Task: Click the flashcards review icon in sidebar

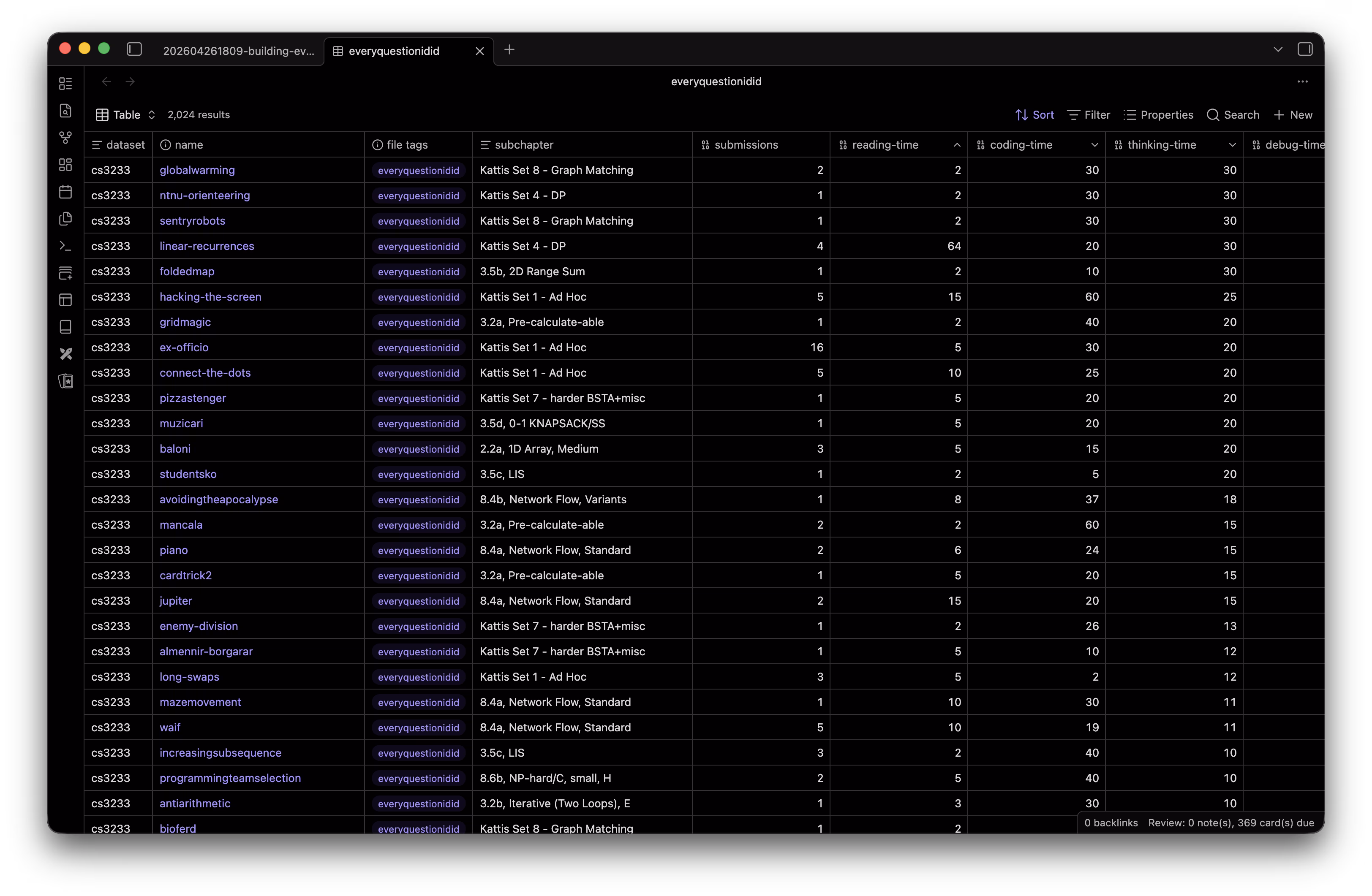Action: click(x=66, y=381)
